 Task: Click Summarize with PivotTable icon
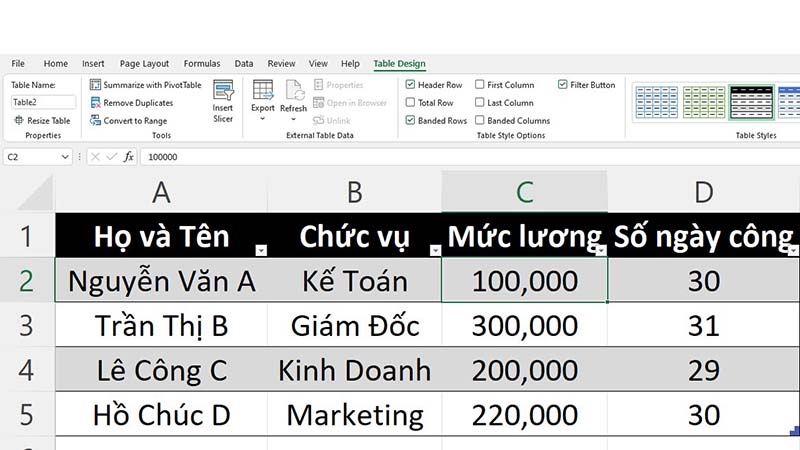coord(95,85)
